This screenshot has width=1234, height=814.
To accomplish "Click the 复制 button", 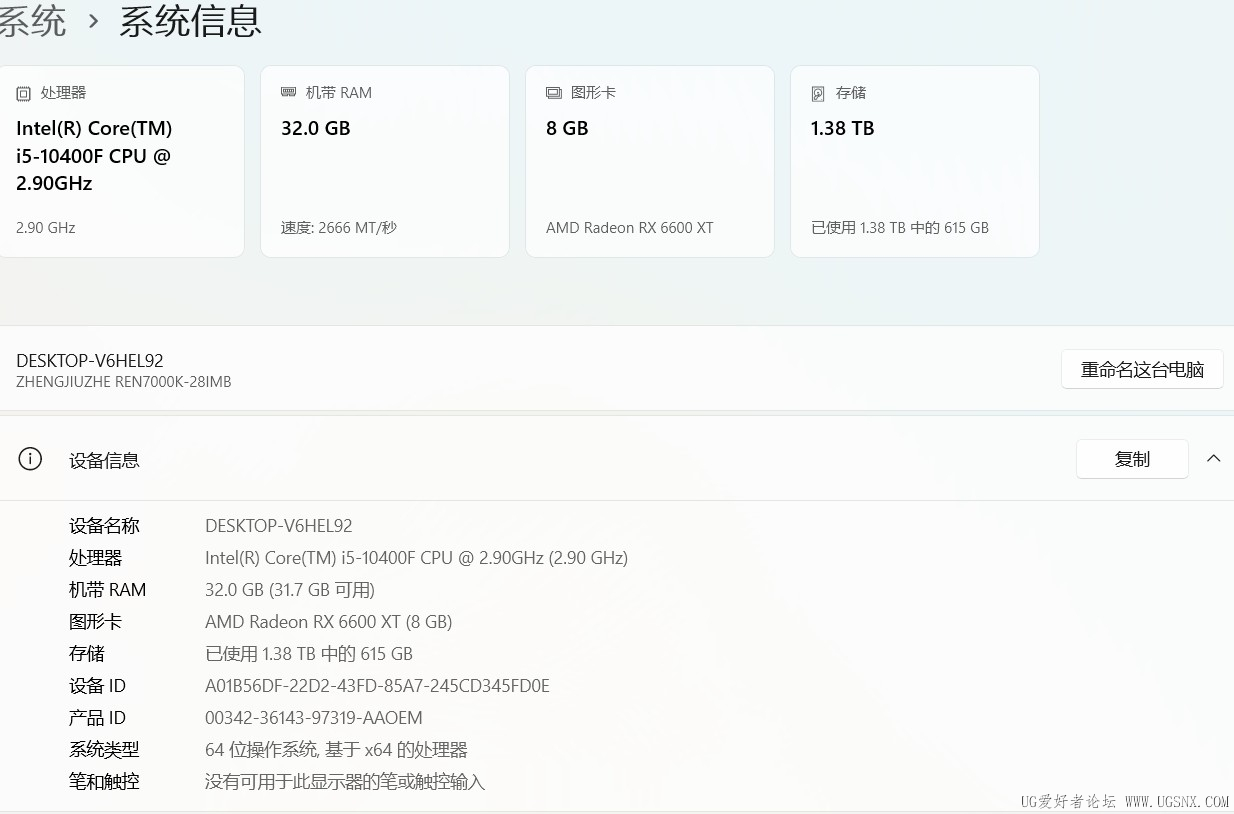I will 1132,459.
